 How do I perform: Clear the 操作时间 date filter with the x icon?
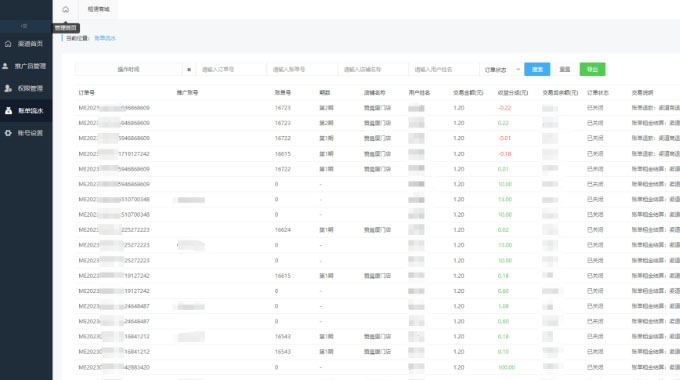pos(189,69)
